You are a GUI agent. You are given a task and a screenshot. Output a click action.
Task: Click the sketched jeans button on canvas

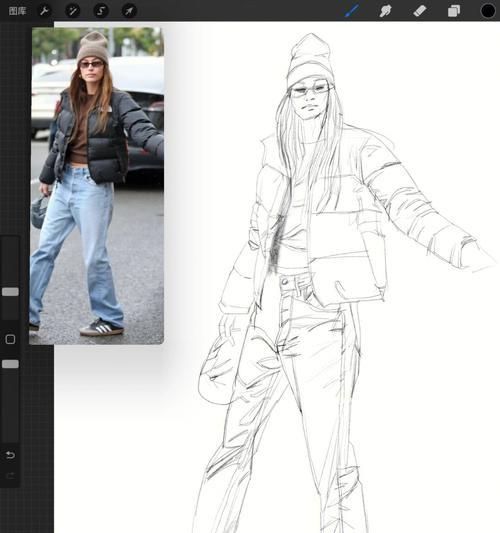284,281
